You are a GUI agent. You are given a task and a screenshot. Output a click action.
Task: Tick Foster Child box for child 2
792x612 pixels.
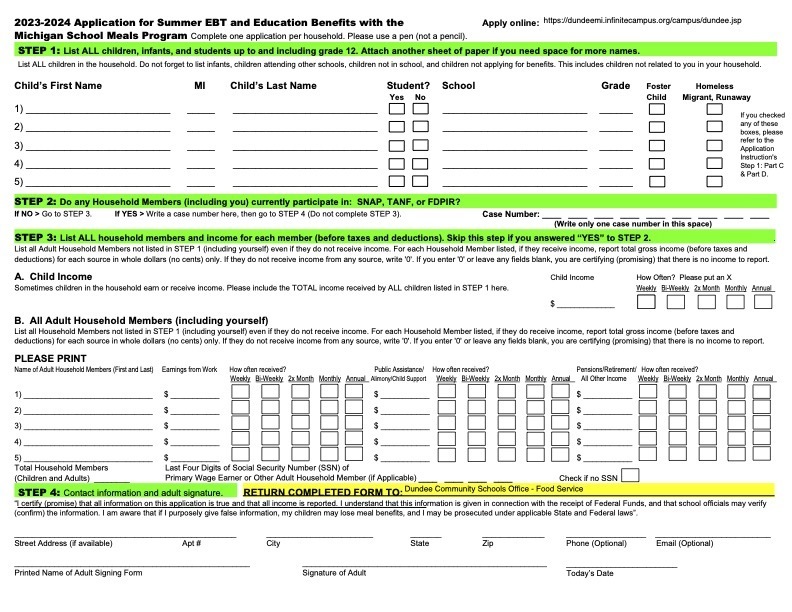point(657,127)
